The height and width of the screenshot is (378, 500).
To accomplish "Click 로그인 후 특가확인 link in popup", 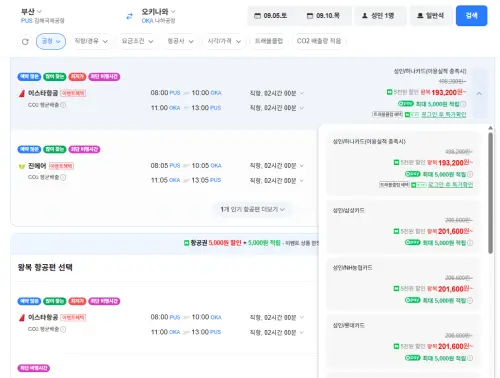I will pyautogui.click(x=450, y=185).
